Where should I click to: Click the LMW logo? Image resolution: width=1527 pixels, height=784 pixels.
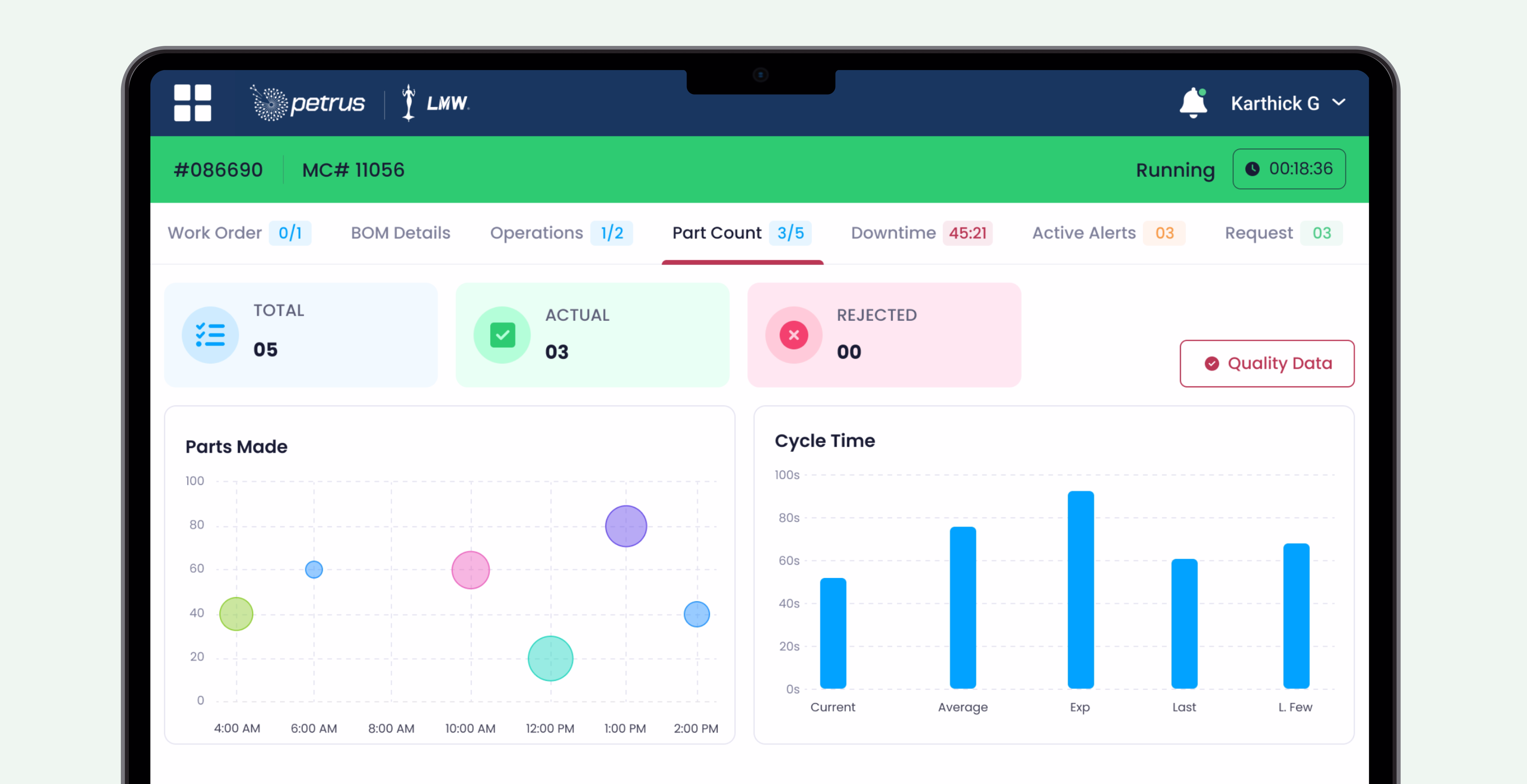click(x=436, y=103)
